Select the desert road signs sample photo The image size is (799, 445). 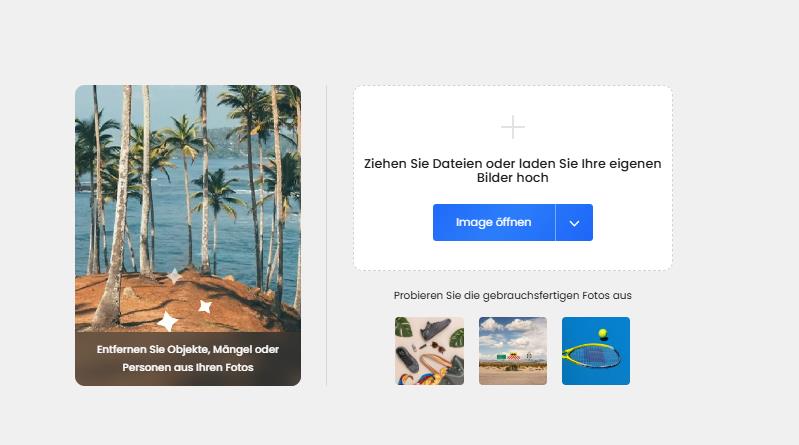click(x=513, y=351)
